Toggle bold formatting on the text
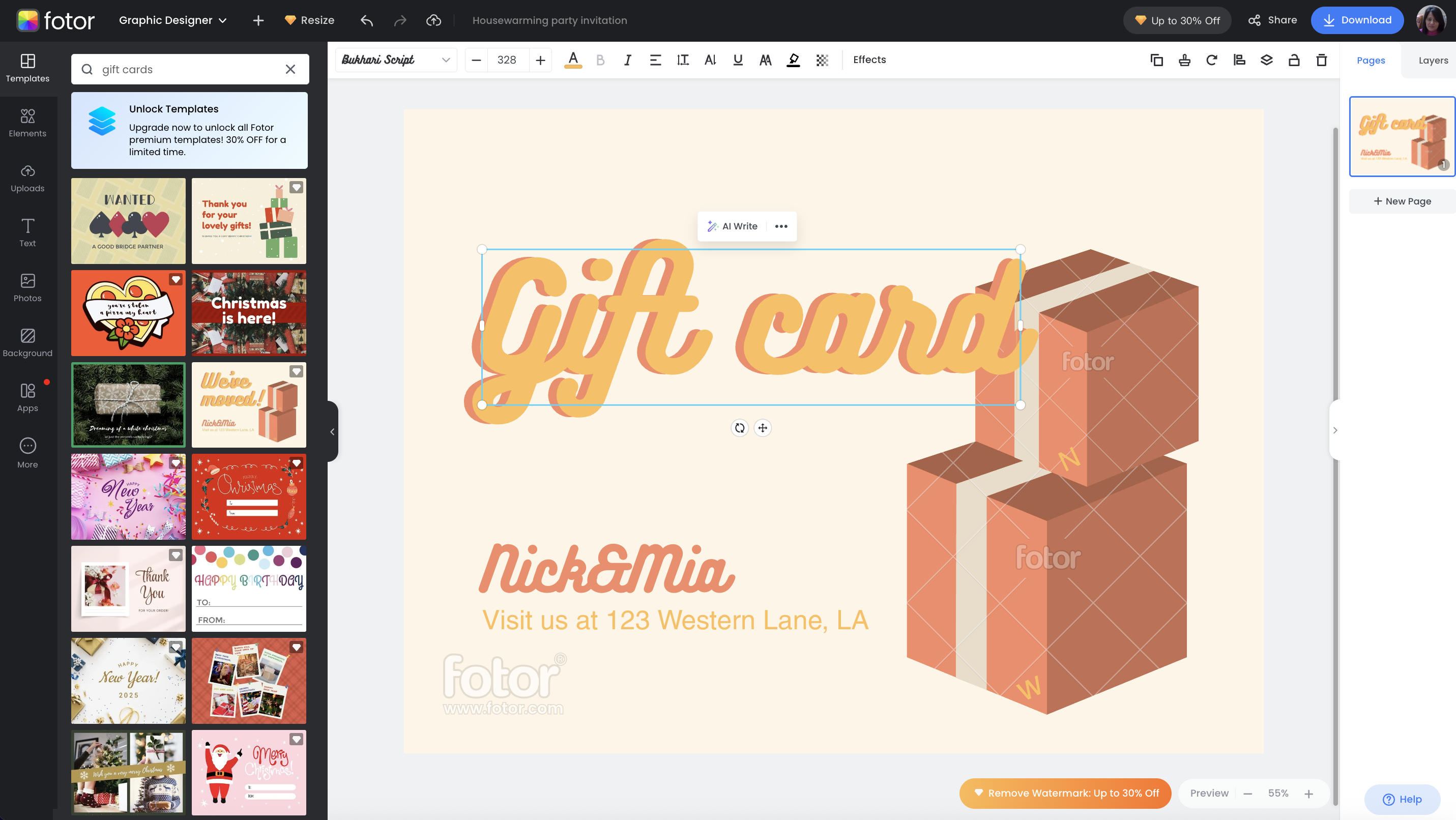Screen dimensions: 1456x820 (x=600, y=60)
